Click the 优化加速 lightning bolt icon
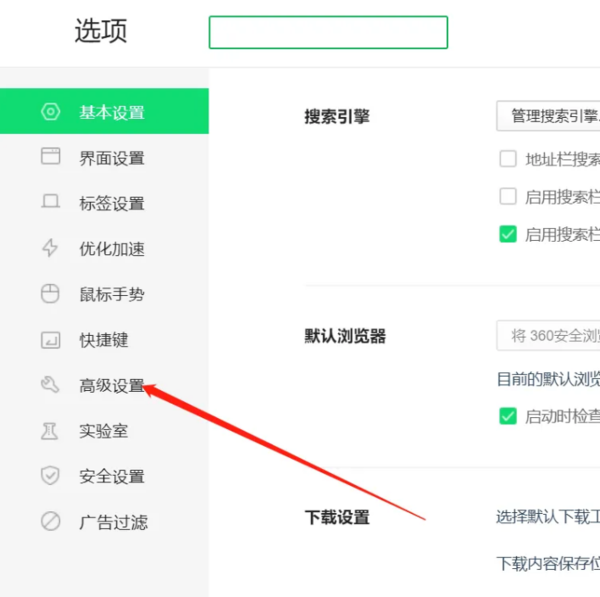 [x=50, y=248]
